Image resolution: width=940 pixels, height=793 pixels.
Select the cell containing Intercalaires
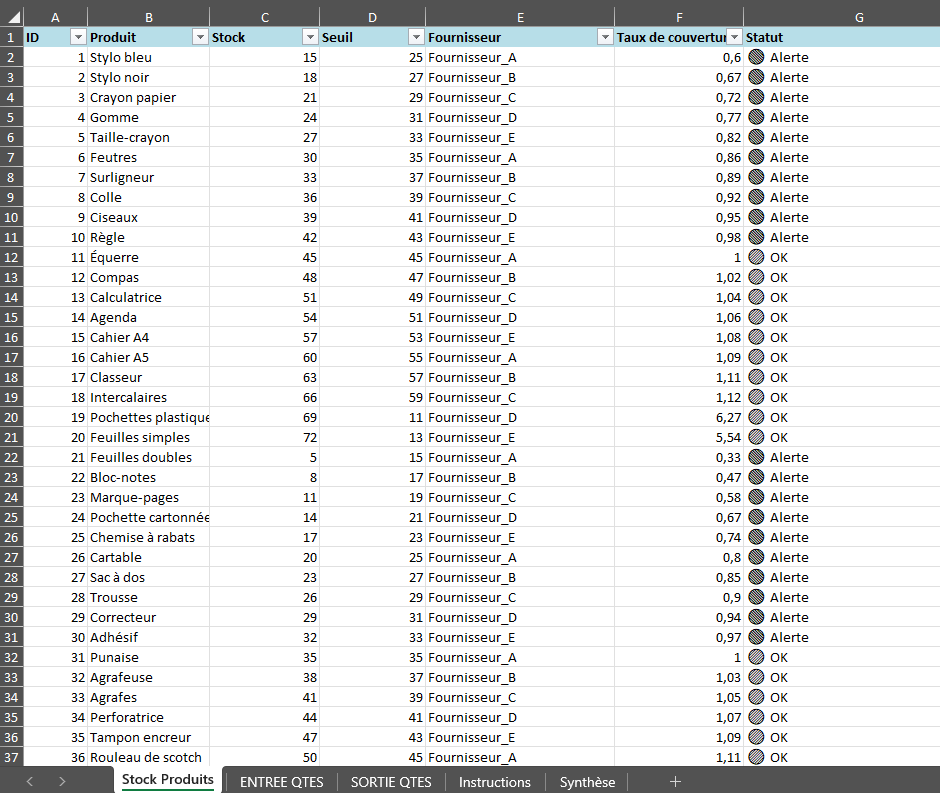pos(149,397)
